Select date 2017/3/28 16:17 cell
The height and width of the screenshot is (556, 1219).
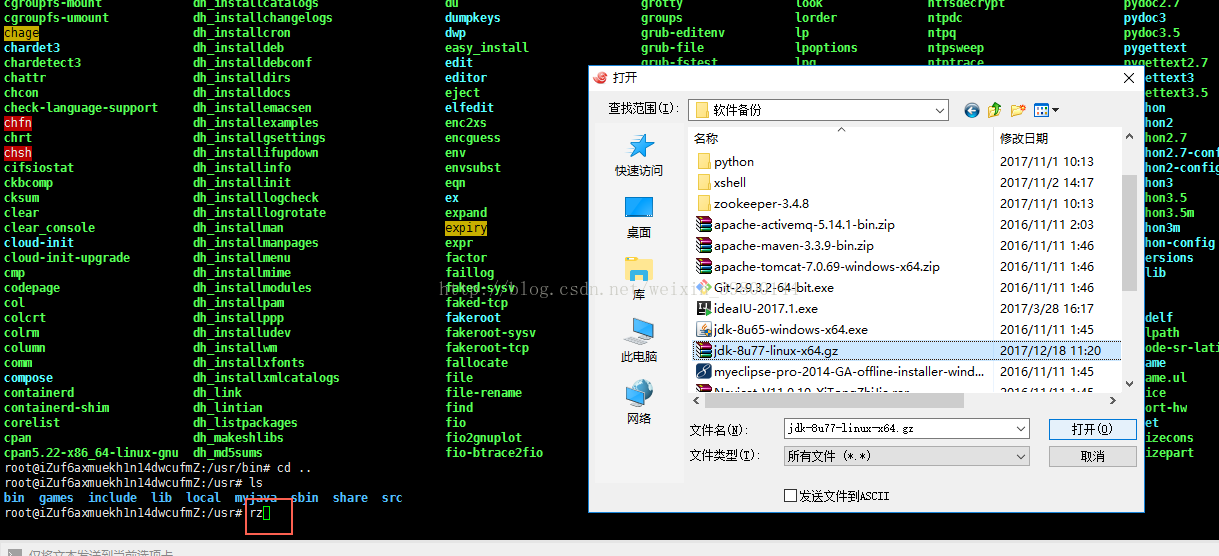(1047, 308)
